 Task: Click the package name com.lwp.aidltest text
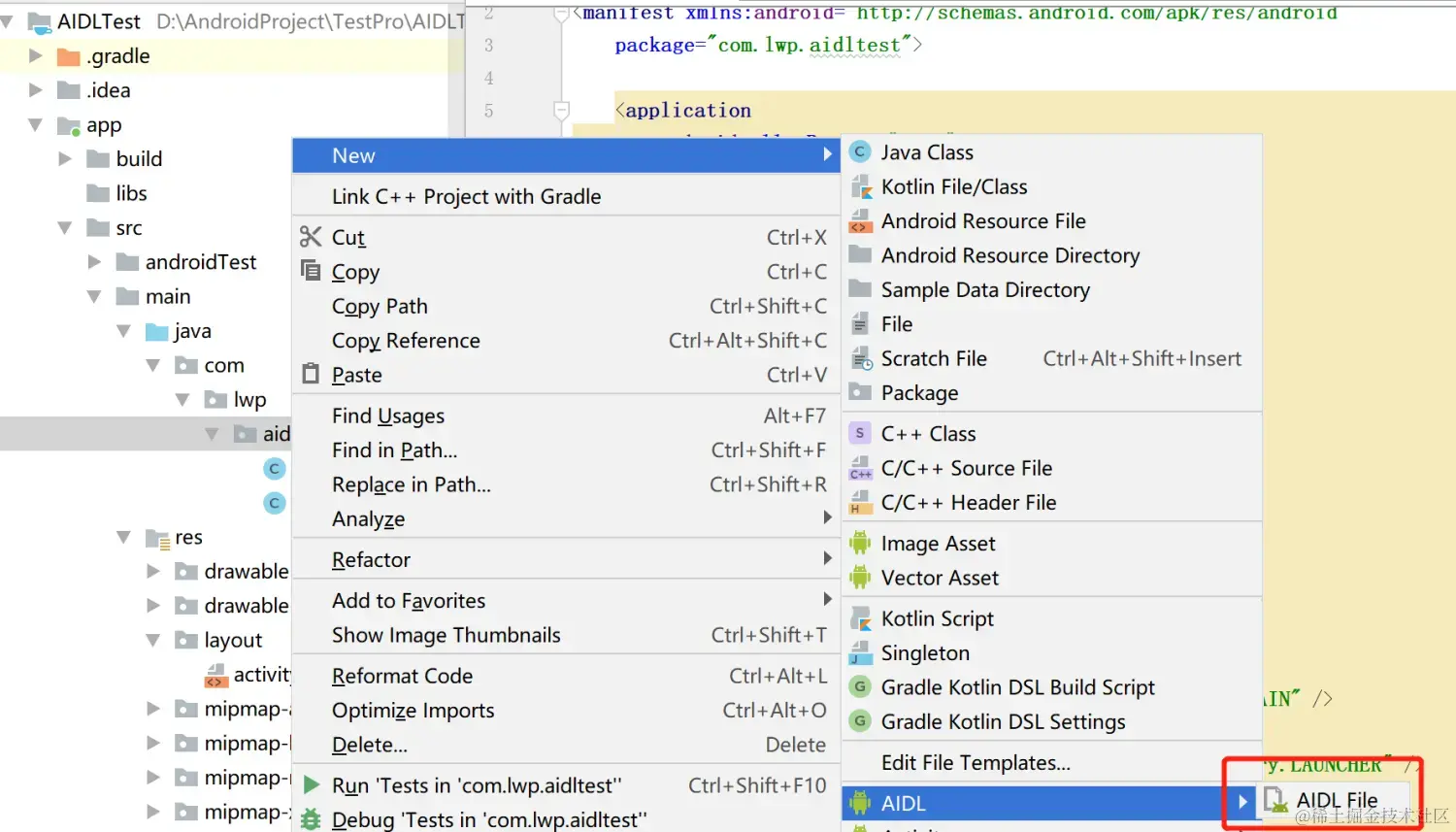(x=810, y=45)
